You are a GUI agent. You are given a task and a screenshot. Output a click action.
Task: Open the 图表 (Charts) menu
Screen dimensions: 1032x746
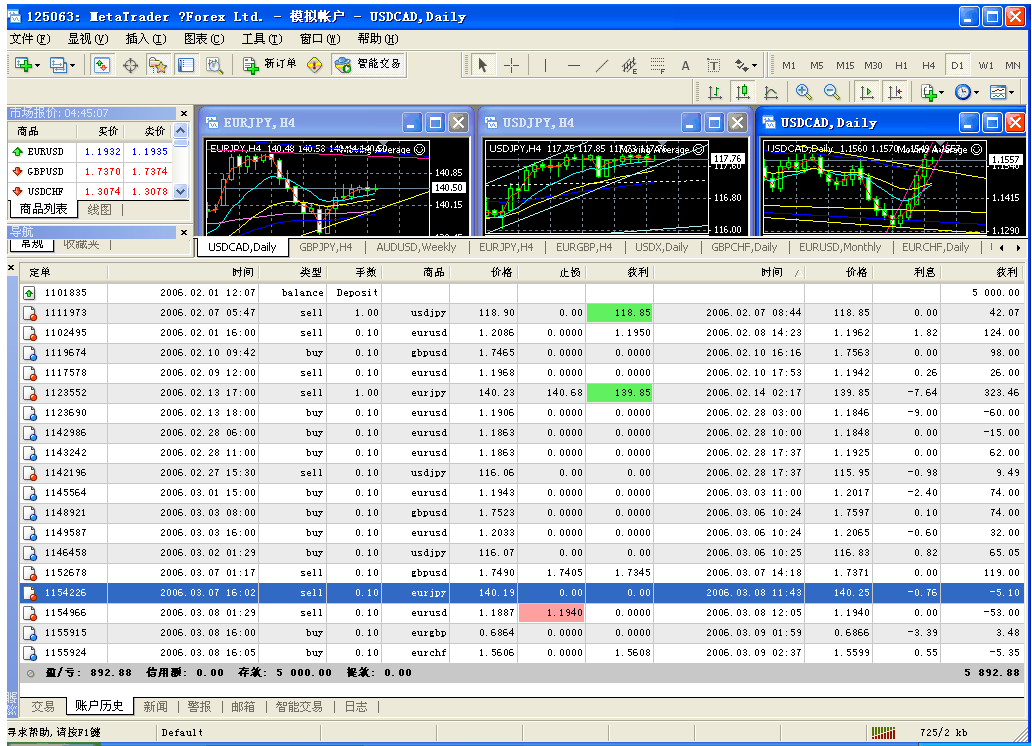[204, 39]
